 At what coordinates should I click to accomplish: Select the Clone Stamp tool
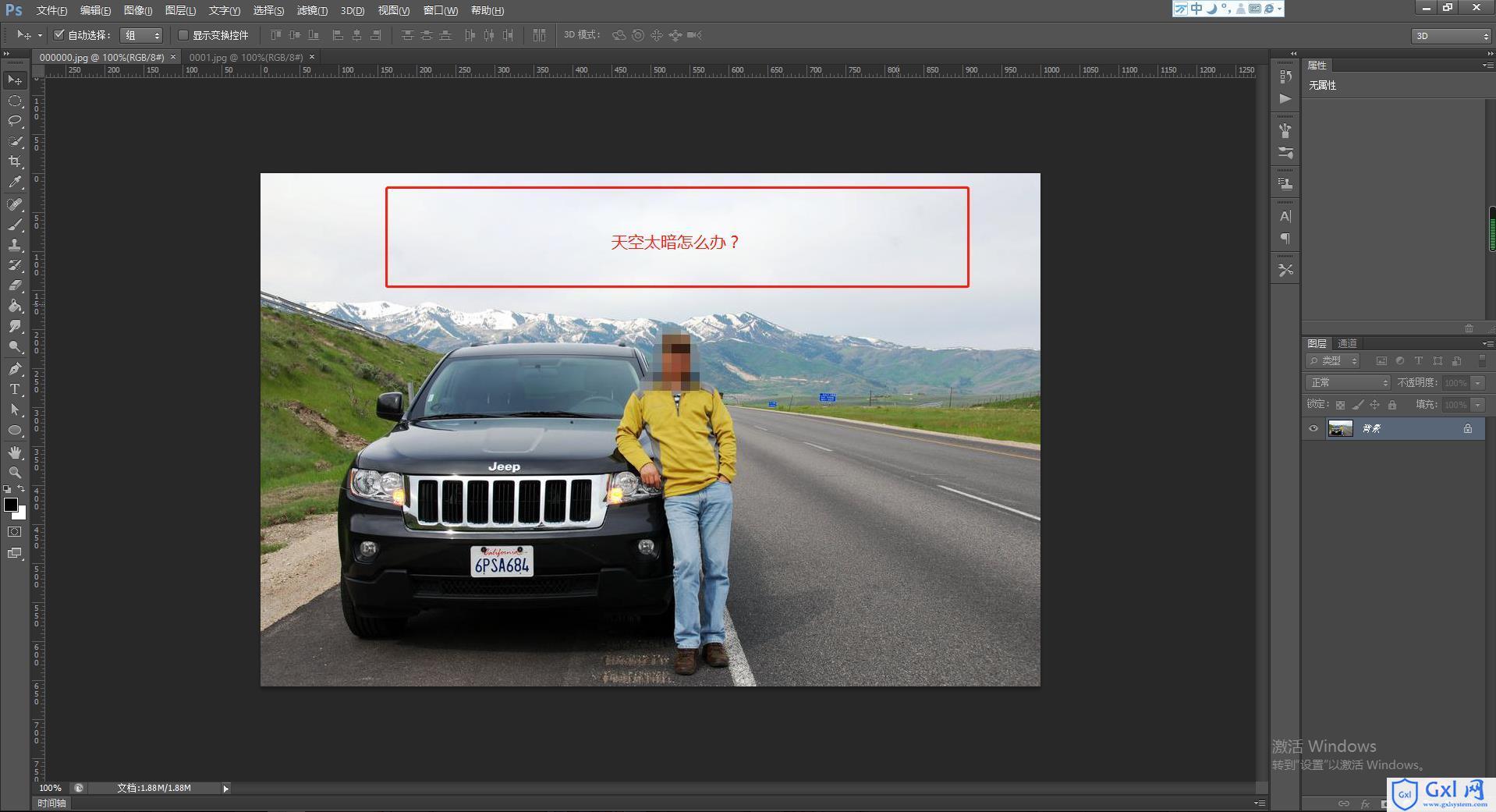[15, 245]
